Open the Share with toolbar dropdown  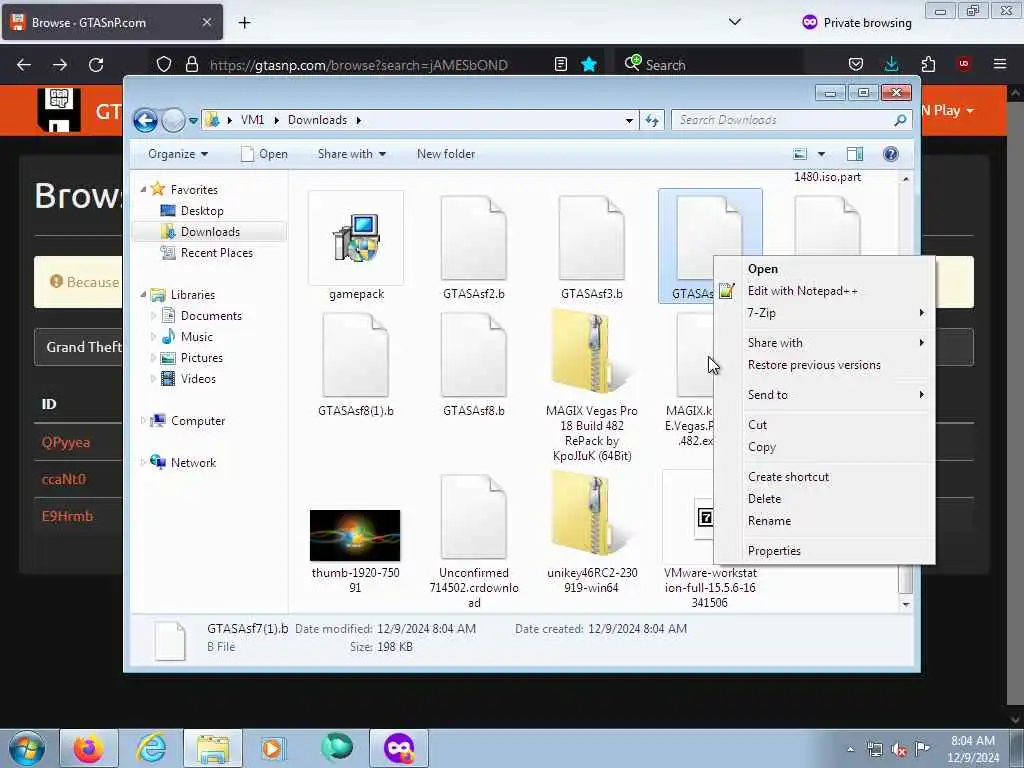[x=351, y=154]
